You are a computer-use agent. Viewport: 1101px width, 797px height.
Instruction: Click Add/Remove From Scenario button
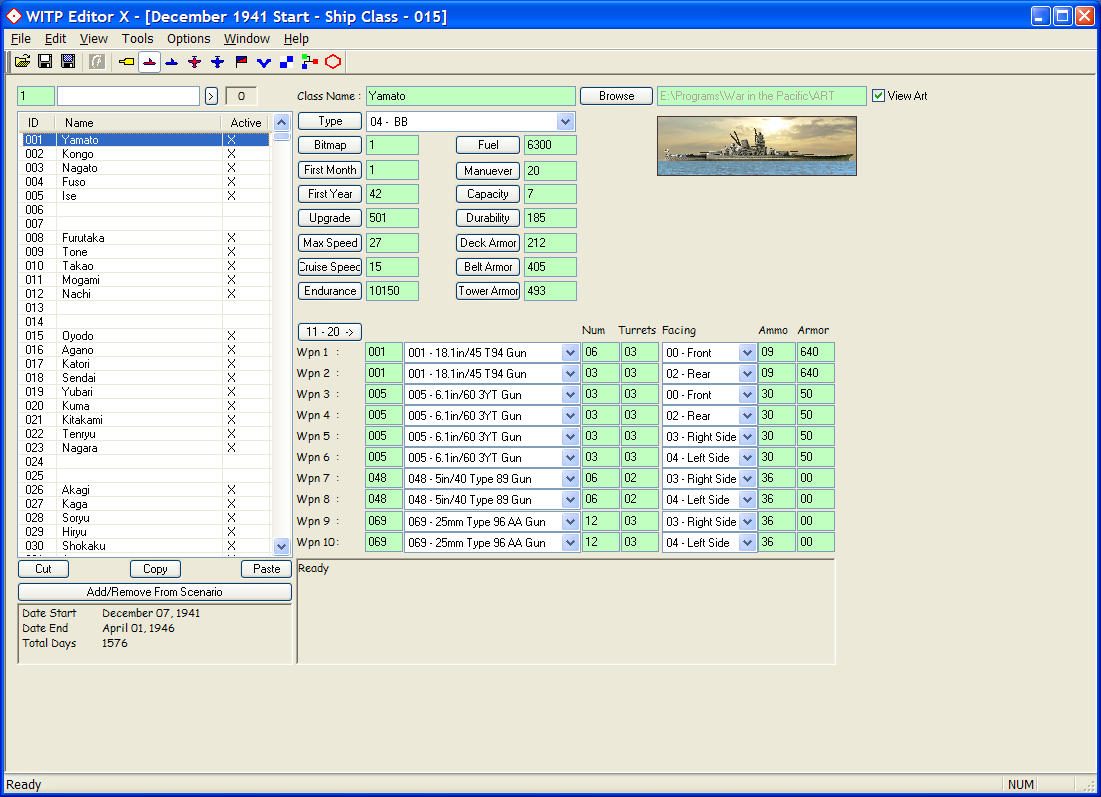pyautogui.click(x=154, y=592)
